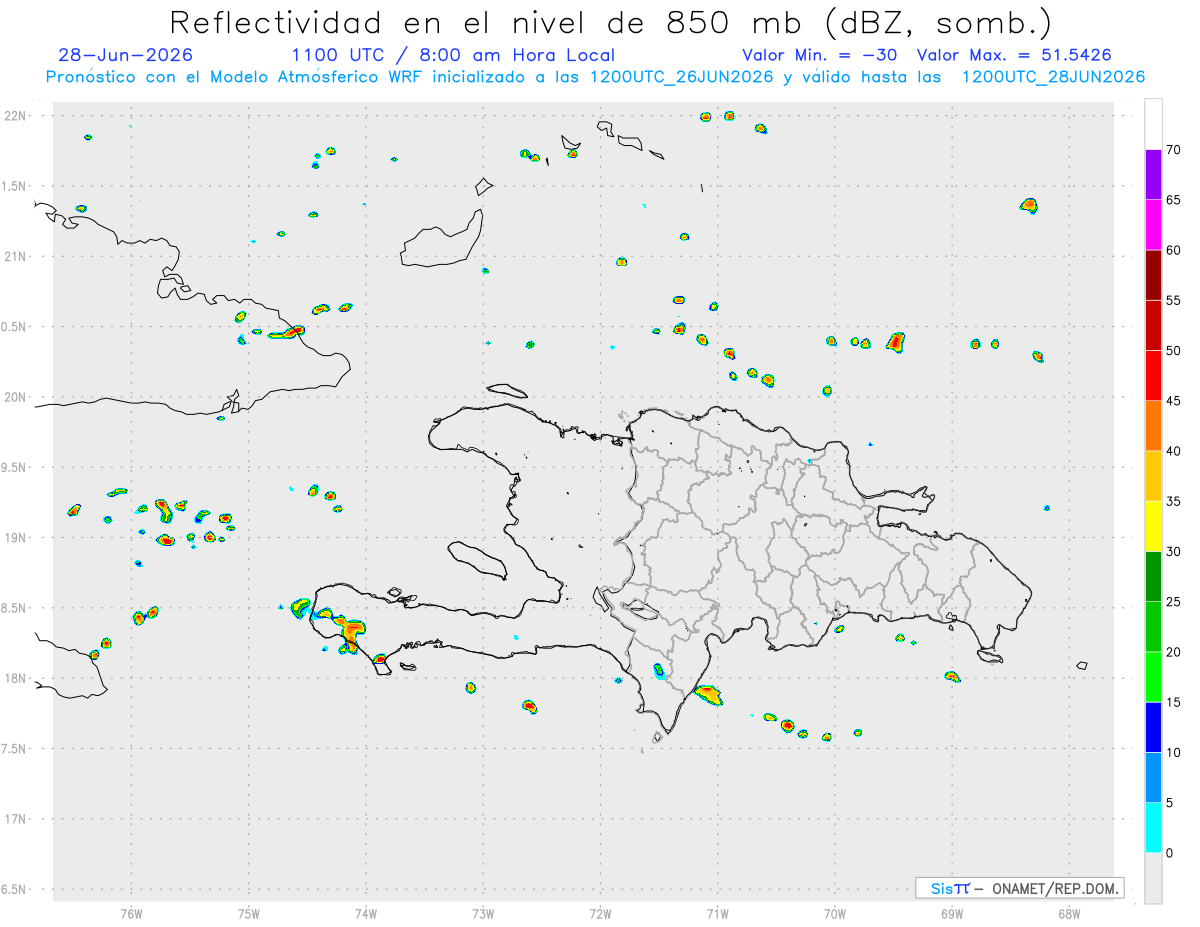Open the SisTT – ONAMET/REP.DOM. credit box
This screenshot has height=927, width=1200.
[x=1019, y=888]
